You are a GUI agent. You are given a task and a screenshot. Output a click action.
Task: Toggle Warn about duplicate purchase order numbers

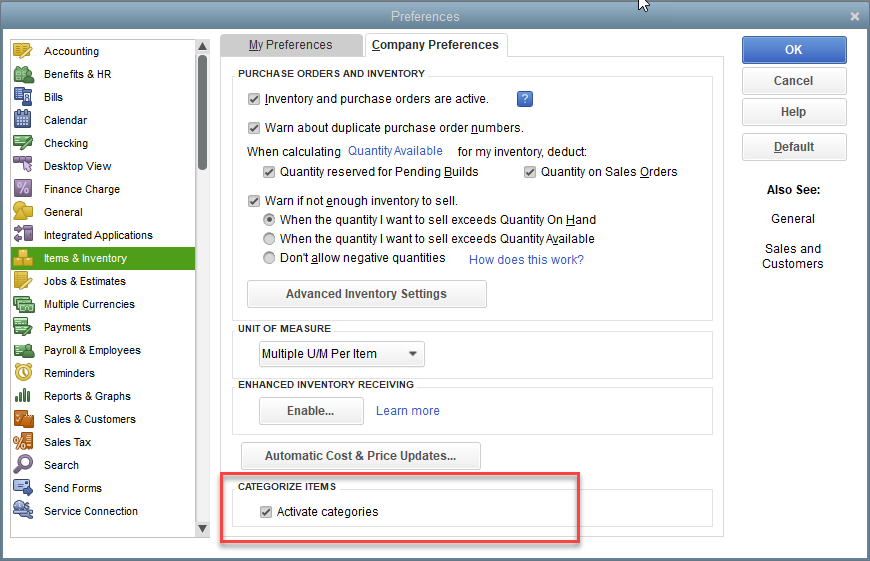point(254,128)
